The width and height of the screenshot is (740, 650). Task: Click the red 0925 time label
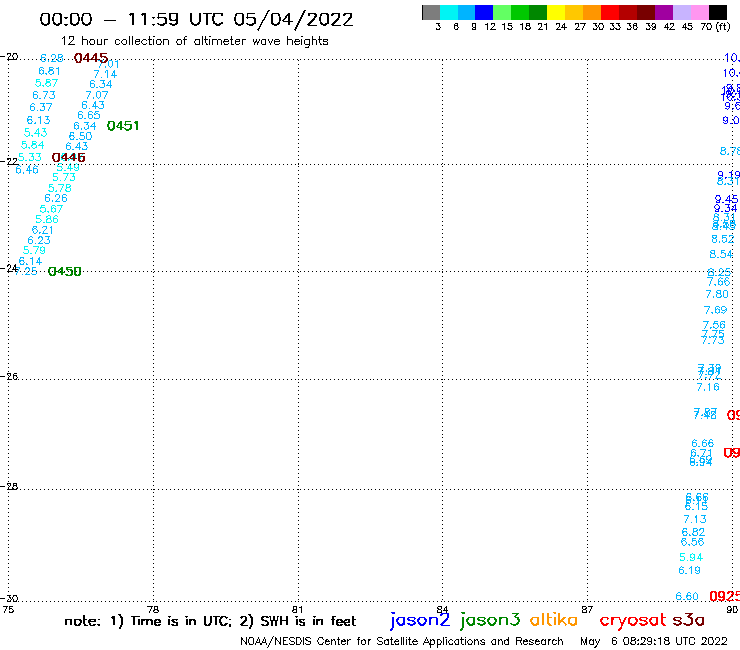point(724,596)
